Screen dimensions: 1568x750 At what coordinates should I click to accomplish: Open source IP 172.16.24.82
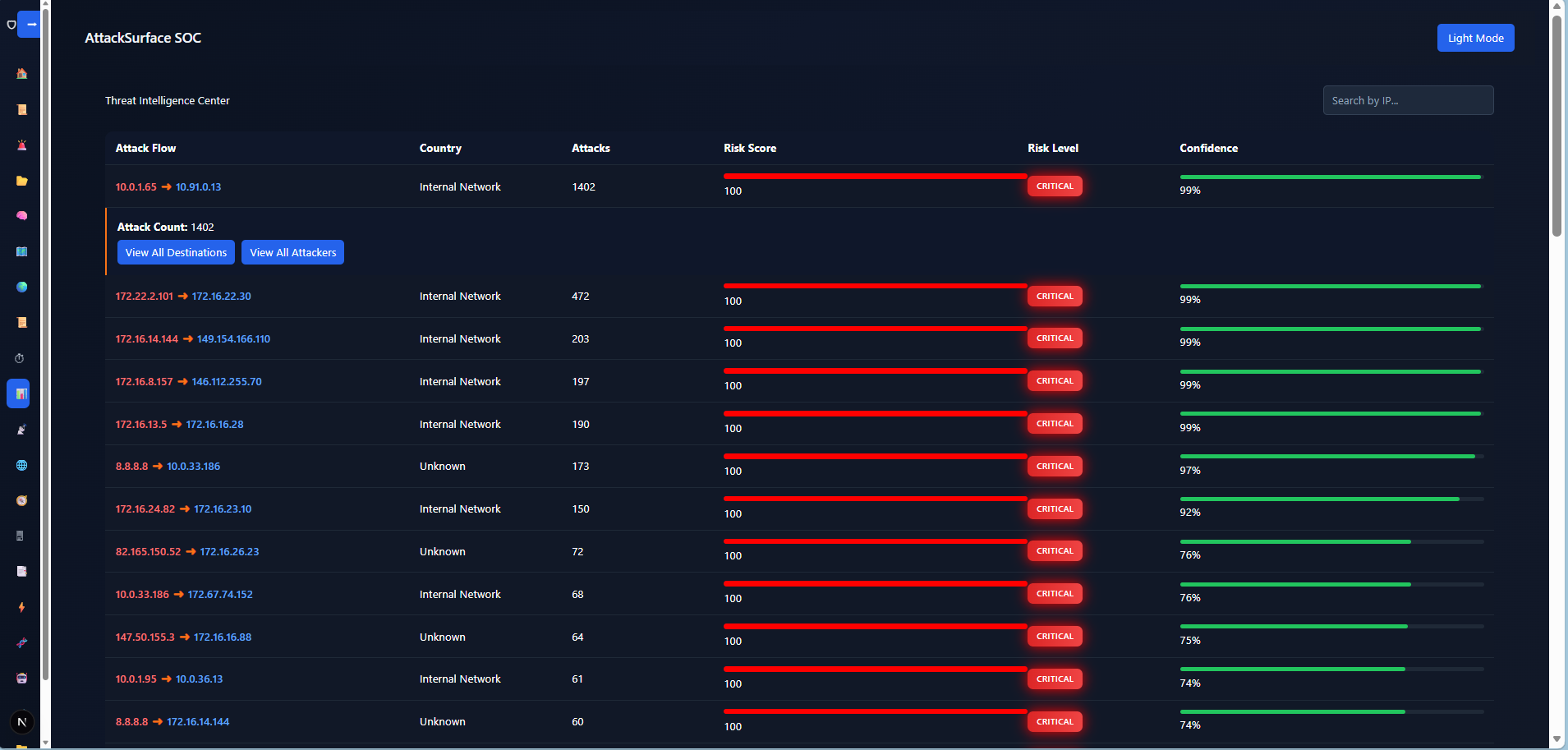point(145,509)
